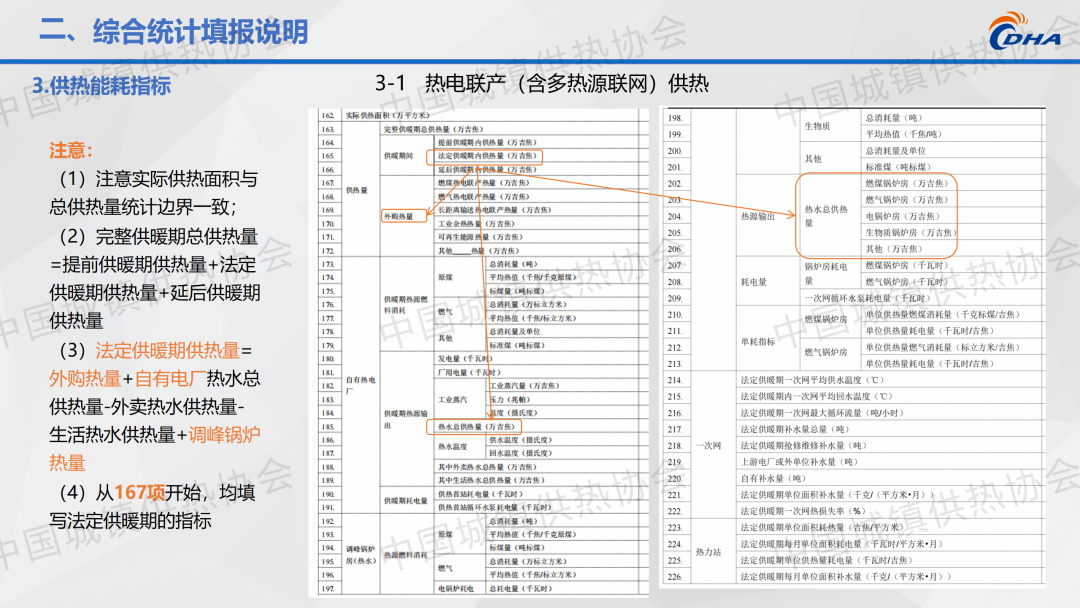Click the 3-1 热电联产 subtitle heading
1080x608 pixels.
[541, 83]
